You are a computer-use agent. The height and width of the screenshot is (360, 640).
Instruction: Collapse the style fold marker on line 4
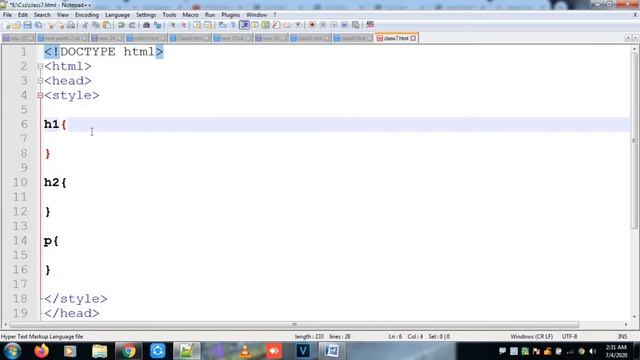(x=40, y=96)
